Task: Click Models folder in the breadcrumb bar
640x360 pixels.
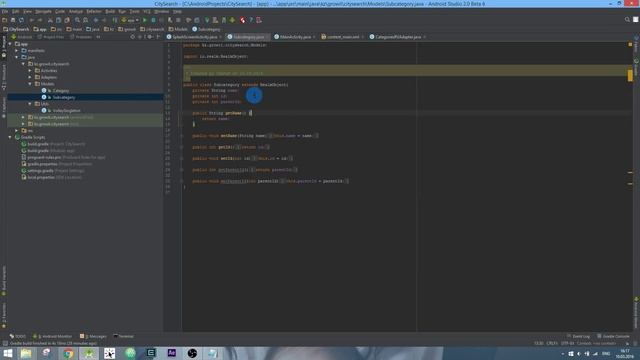Action: (178, 29)
